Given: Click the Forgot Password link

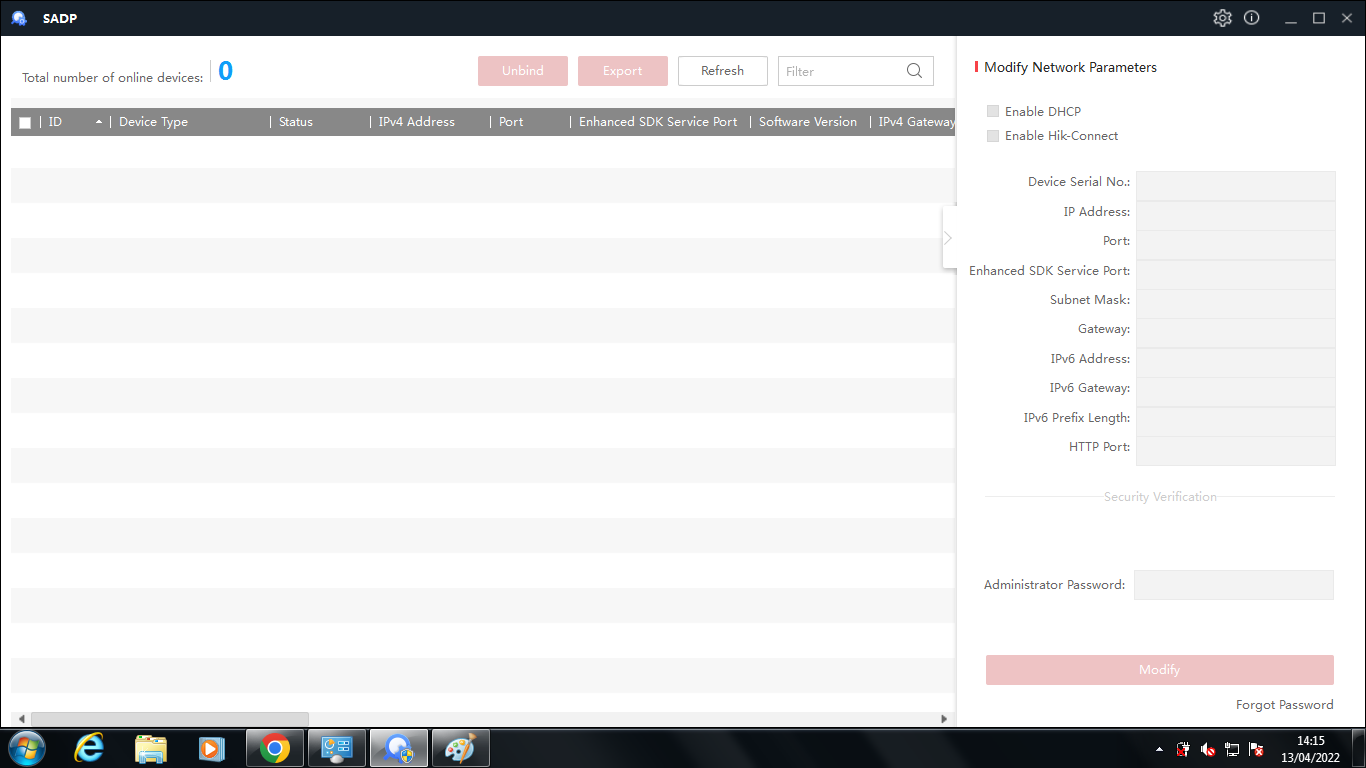Looking at the screenshot, I should pyautogui.click(x=1284, y=705).
